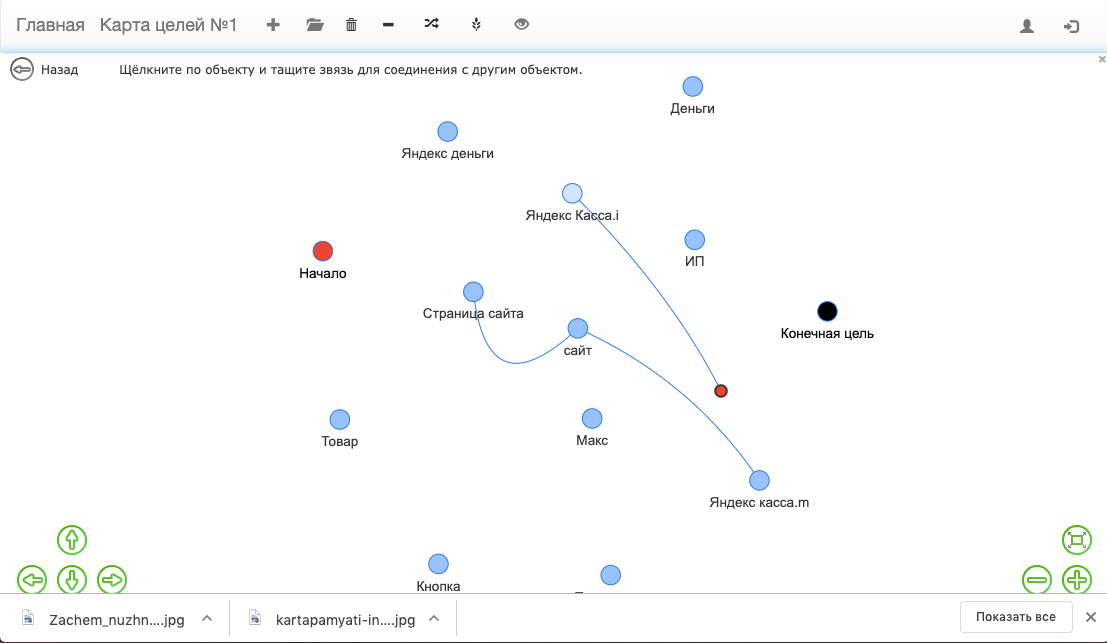
Task: Pan map right with green right arrow
Action: coord(112,580)
